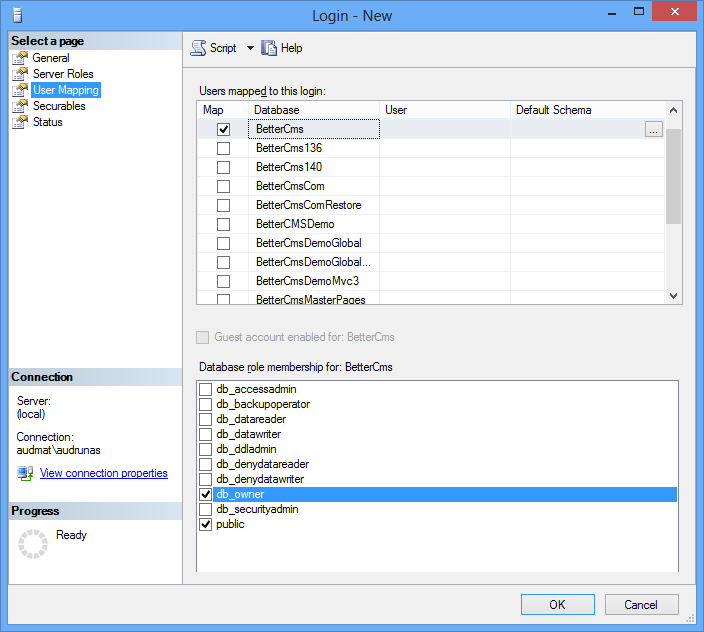The image size is (704, 632).
Task: Open the Securables page
Action: pyautogui.click(x=59, y=106)
